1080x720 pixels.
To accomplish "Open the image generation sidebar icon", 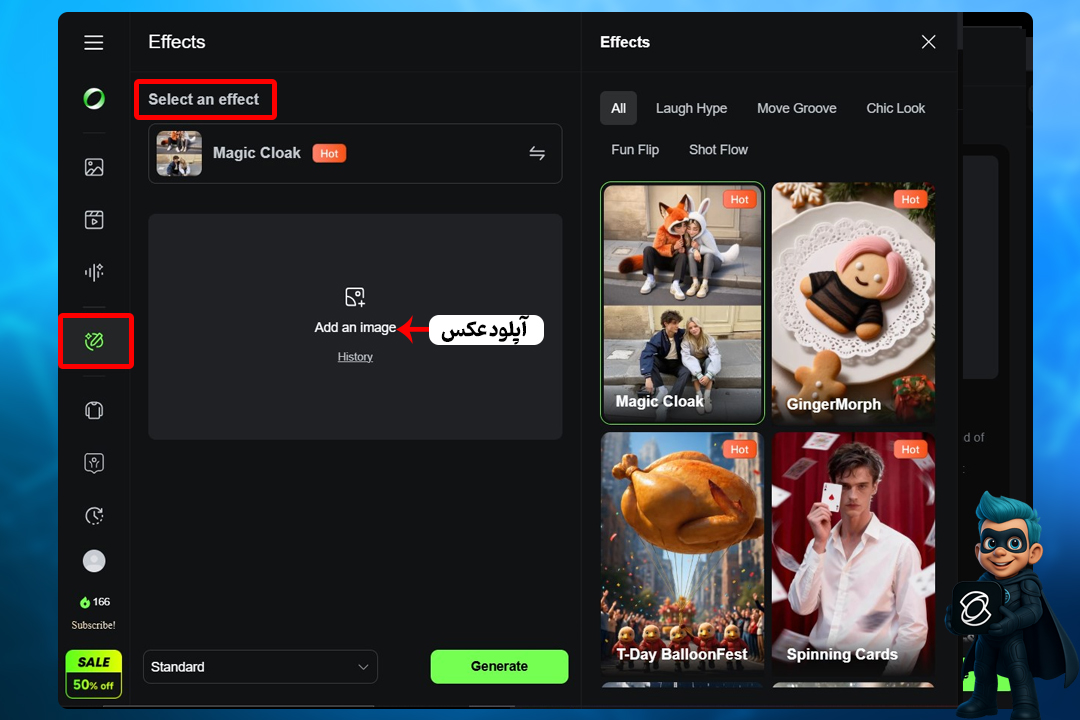I will 94,168.
